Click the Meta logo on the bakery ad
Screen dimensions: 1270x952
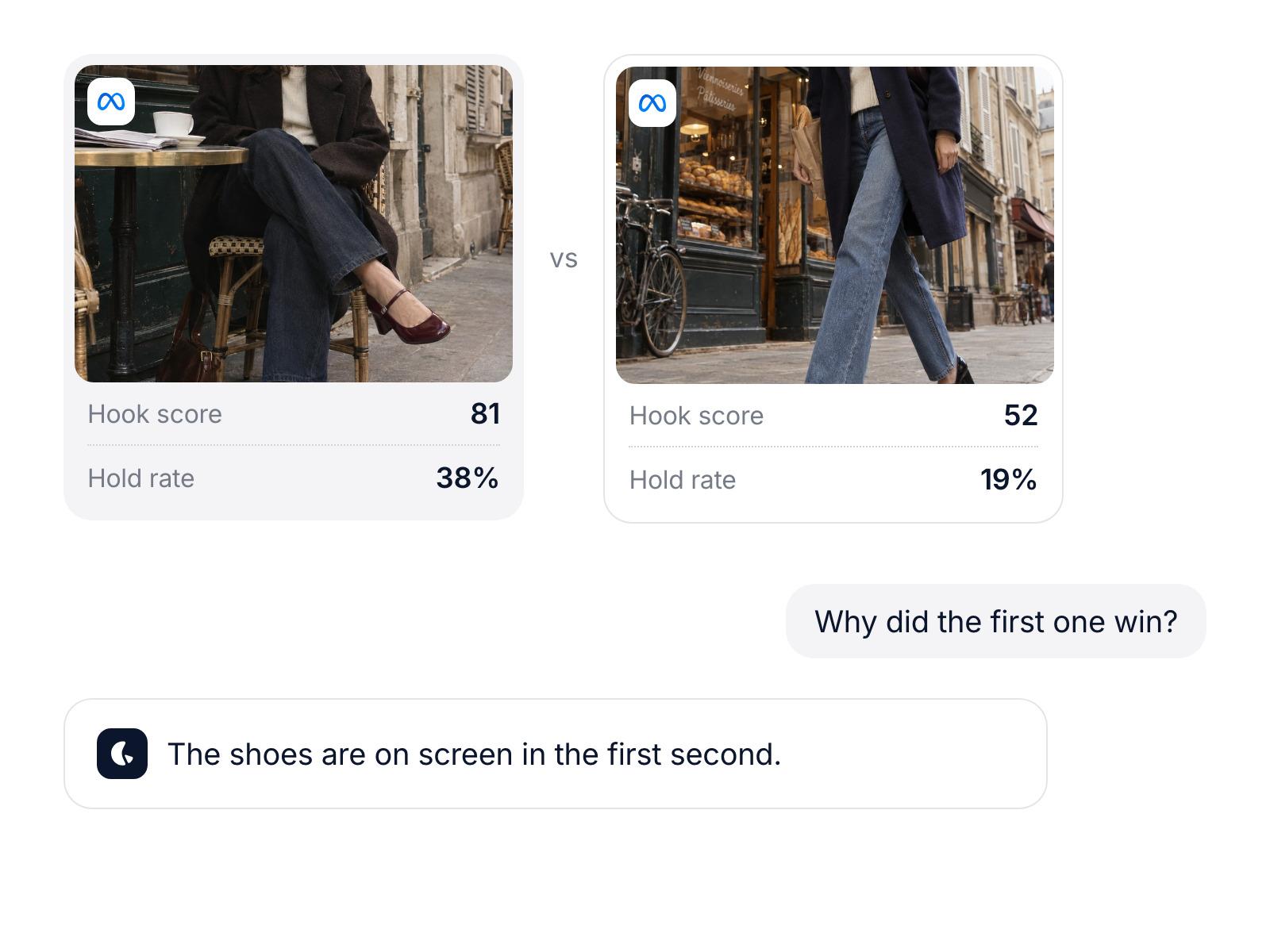coord(652,103)
